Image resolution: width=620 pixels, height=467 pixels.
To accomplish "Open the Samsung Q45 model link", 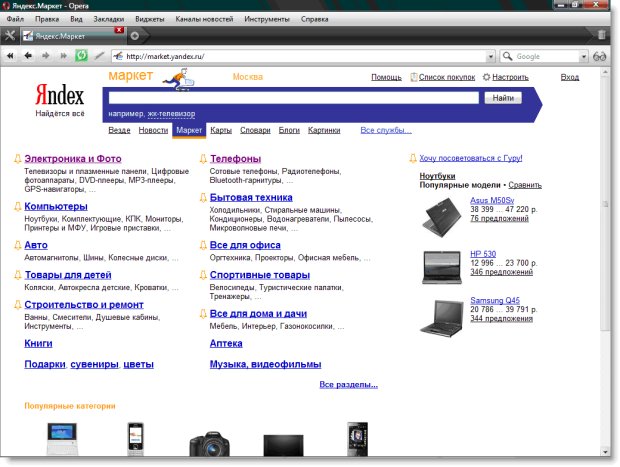I will click(x=495, y=301).
